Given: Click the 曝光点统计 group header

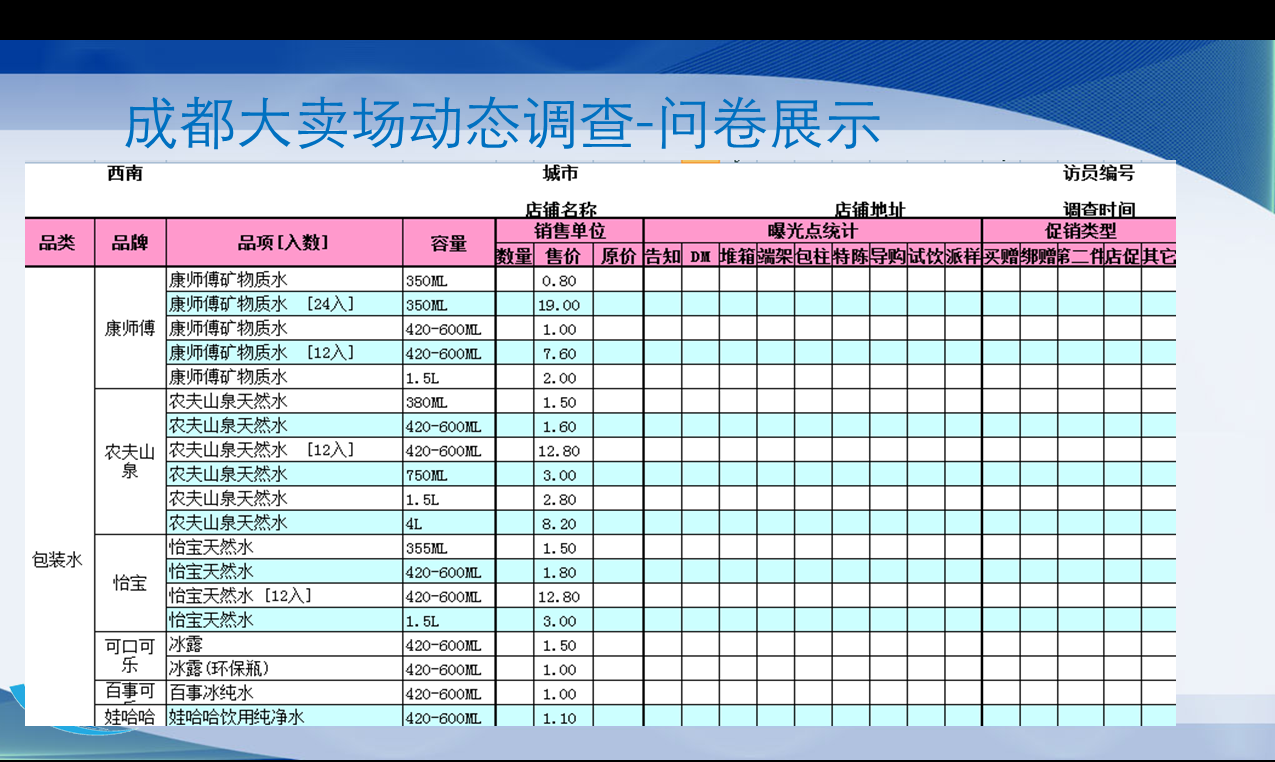Looking at the screenshot, I should click(812, 230).
